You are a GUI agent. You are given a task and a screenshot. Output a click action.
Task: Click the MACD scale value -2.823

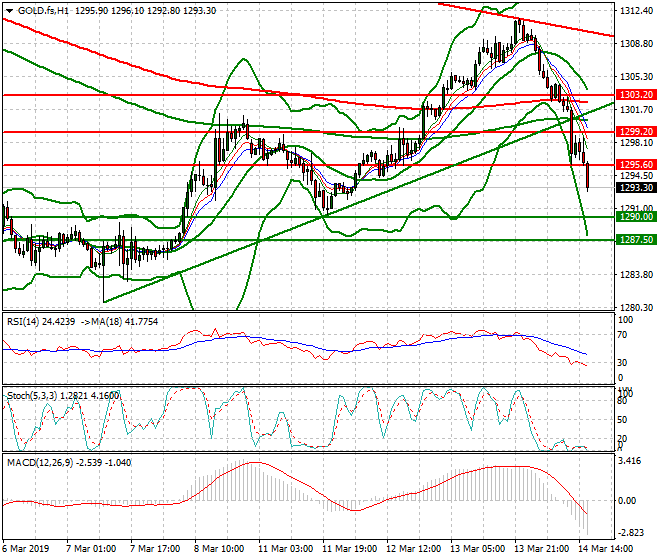pos(630,533)
